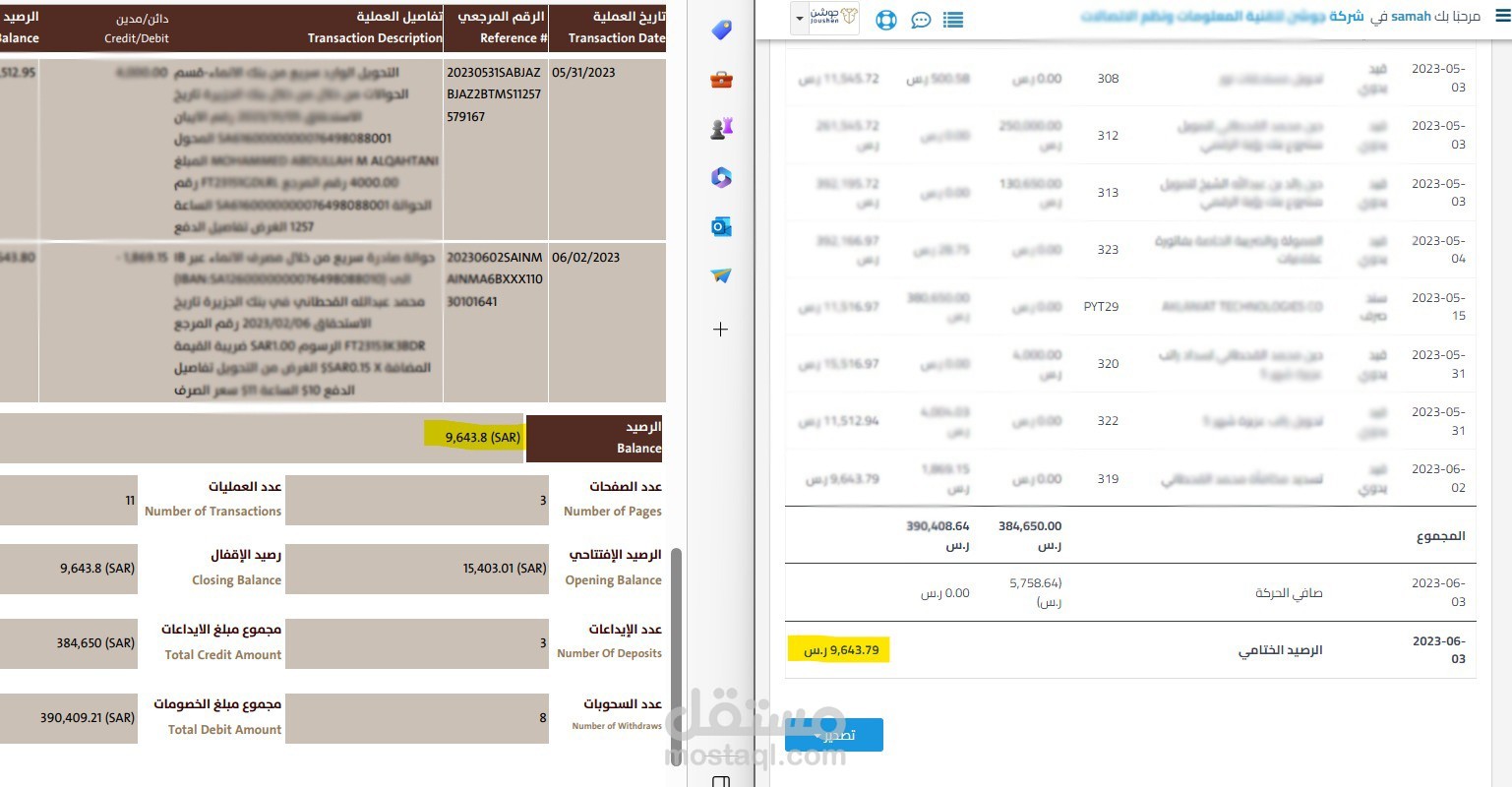Click the Opening Balance label
Screen dimensions: 1512x787
613,580
